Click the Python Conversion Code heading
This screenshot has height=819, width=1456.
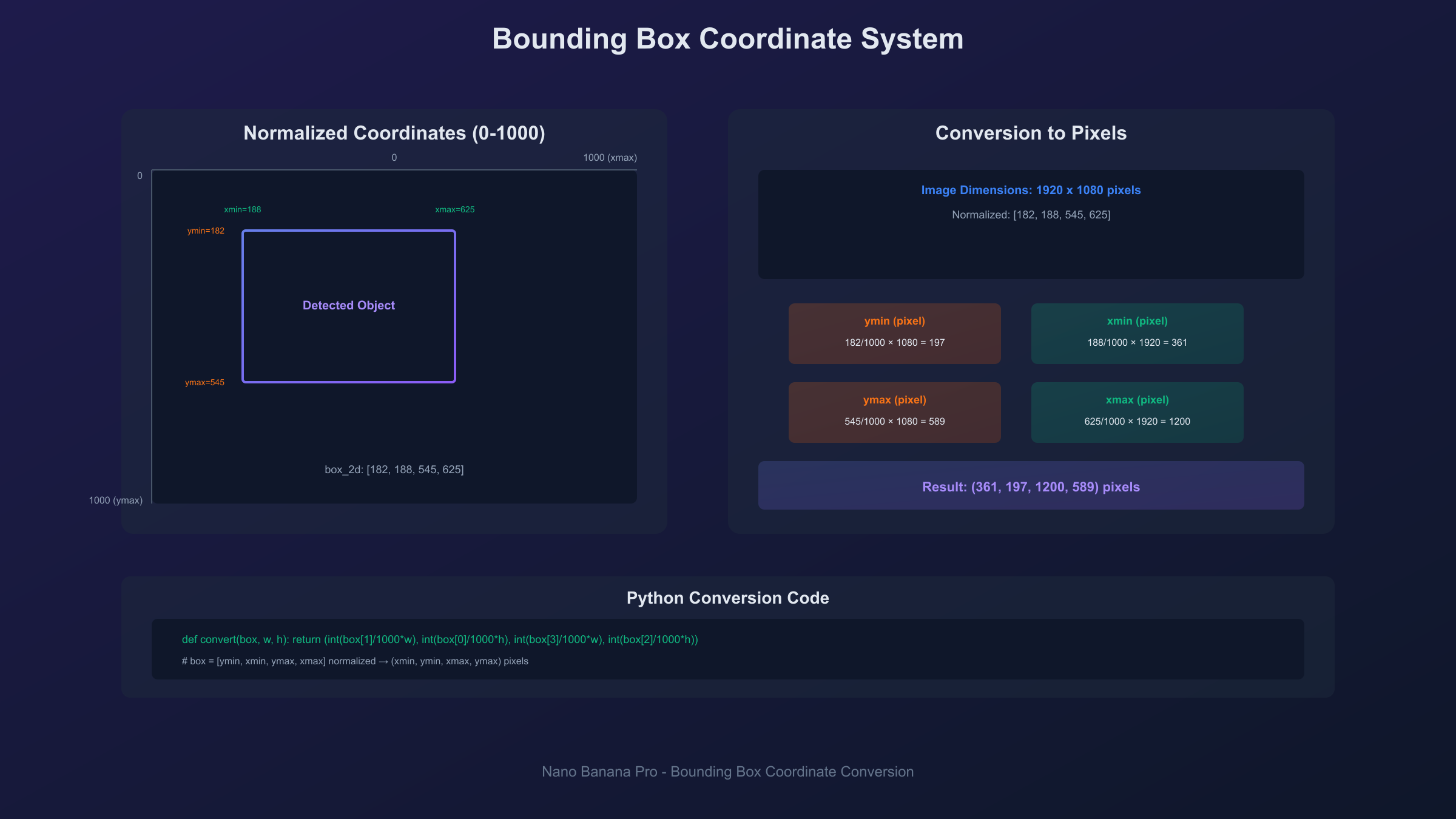tap(727, 598)
